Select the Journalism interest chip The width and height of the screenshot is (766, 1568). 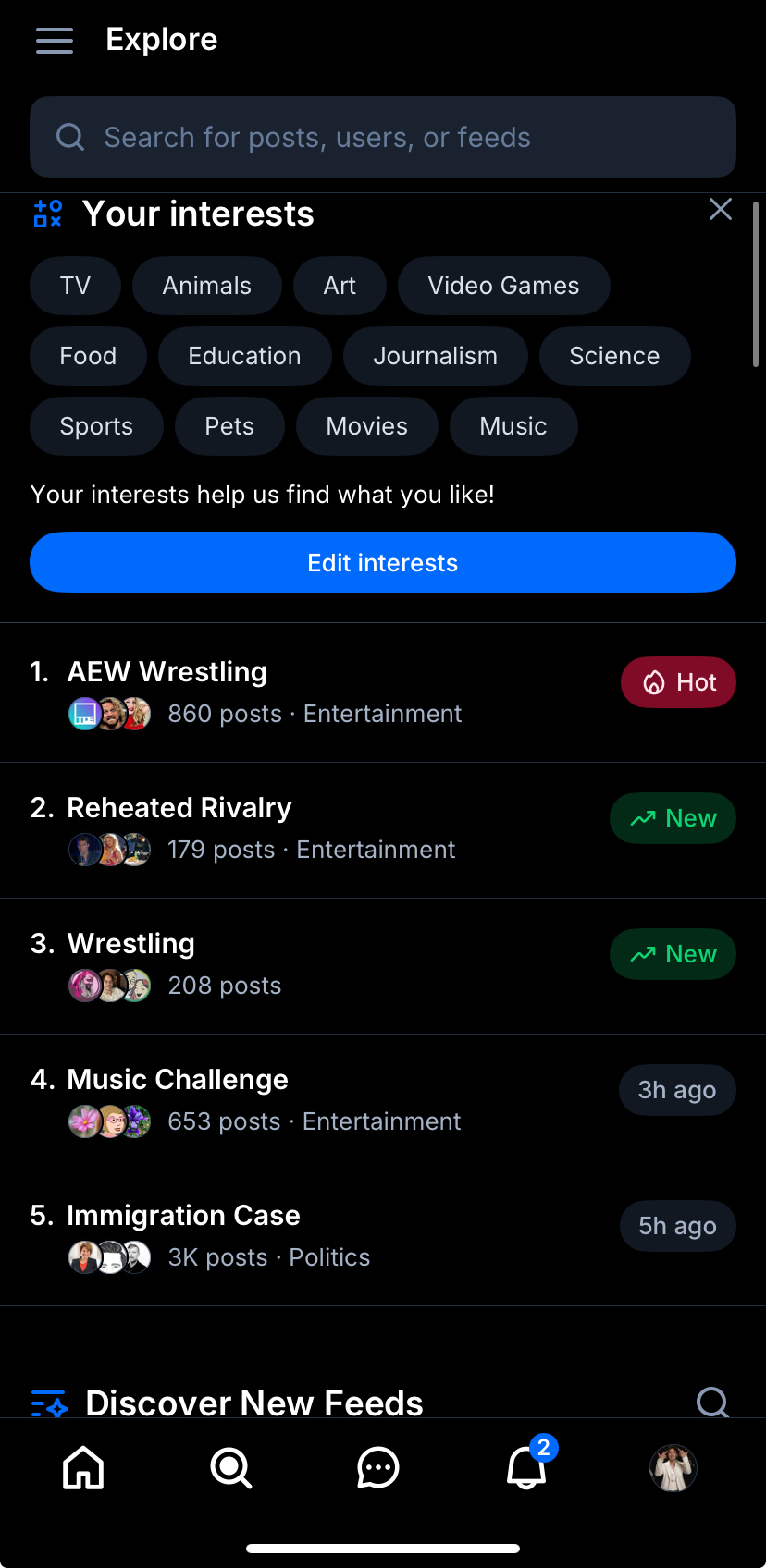click(x=435, y=356)
